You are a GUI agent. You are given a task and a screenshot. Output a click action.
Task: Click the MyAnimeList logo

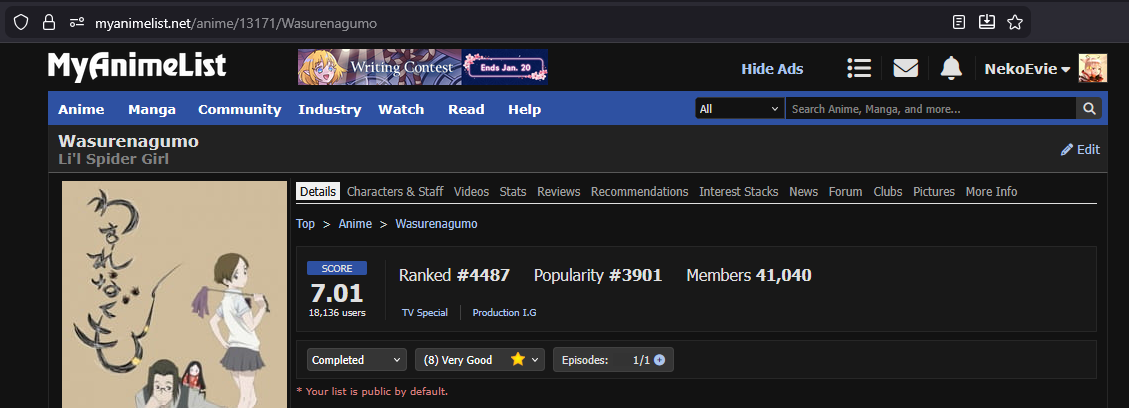[x=137, y=66]
